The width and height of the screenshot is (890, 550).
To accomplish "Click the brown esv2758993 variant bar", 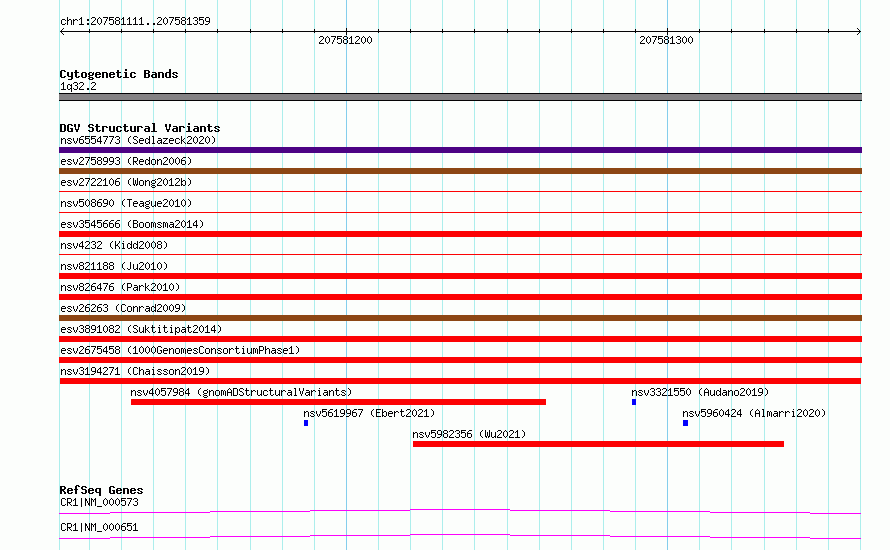I will (x=460, y=171).
